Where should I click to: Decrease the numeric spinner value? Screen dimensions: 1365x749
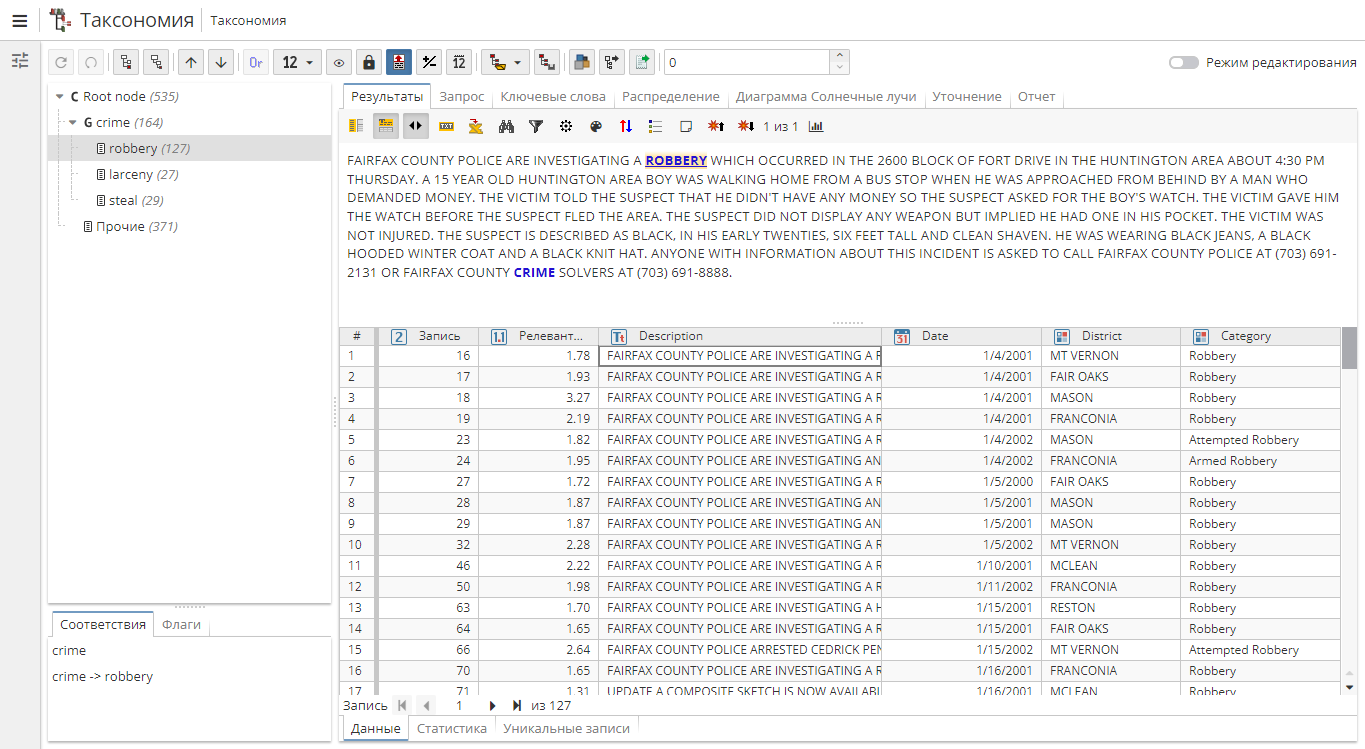coord(840,68)
